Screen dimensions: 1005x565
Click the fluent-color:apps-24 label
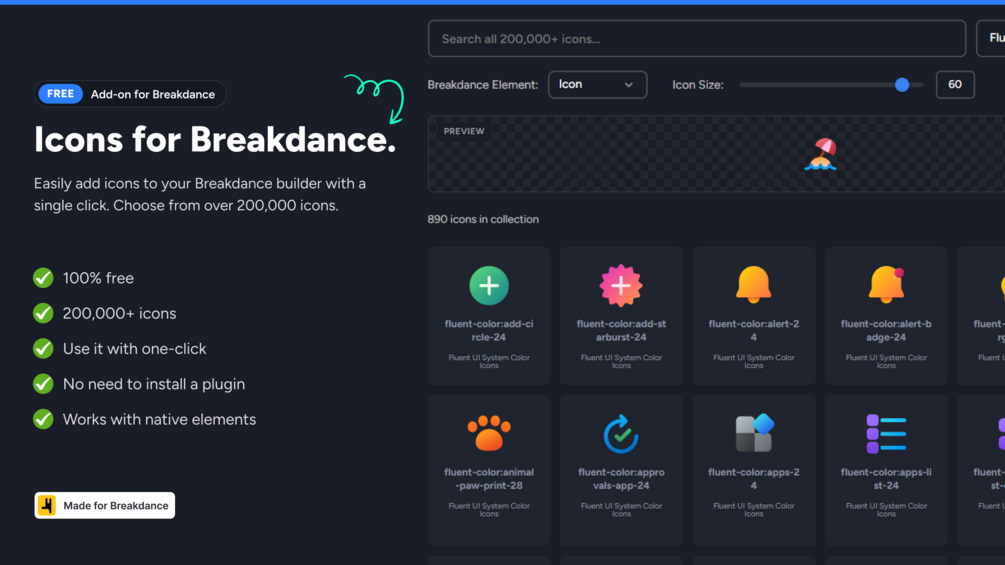coord(754,479)
